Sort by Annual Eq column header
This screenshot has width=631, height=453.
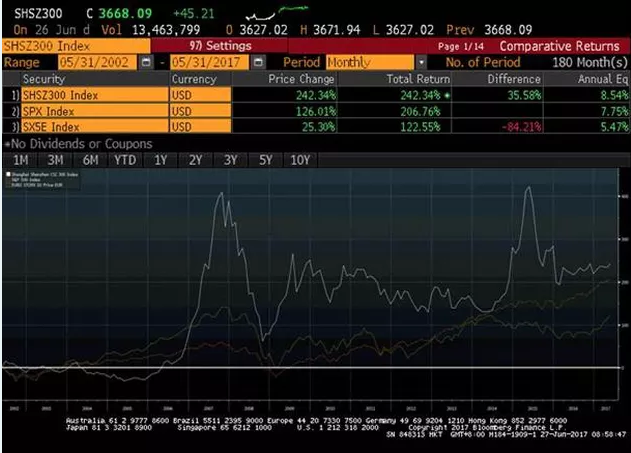tap(603, 79)
